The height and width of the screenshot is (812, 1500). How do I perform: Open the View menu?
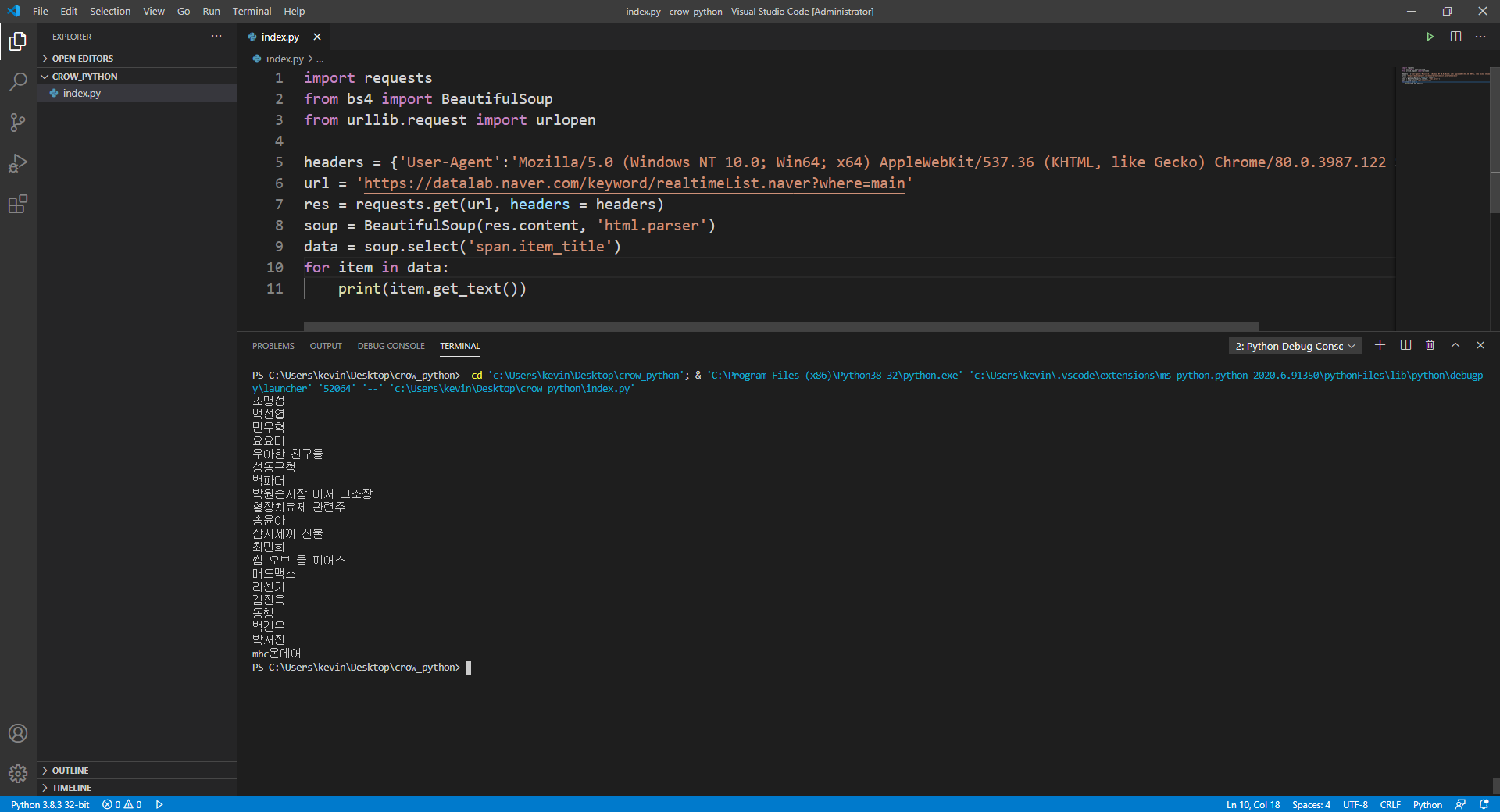(x=154, y=11)
